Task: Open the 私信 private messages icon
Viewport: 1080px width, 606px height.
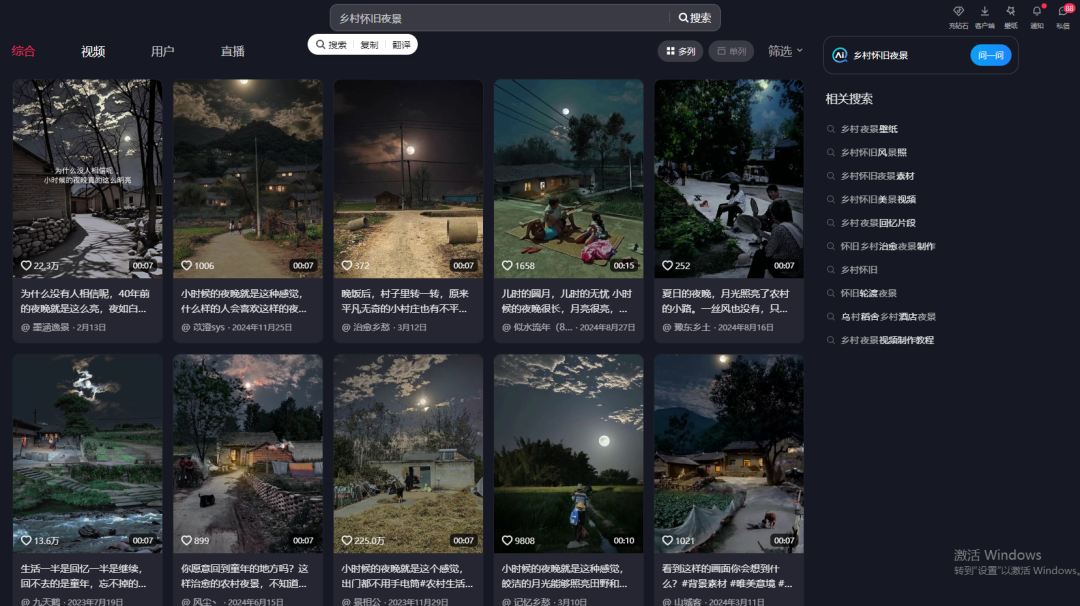Action: pos(1063,17)
